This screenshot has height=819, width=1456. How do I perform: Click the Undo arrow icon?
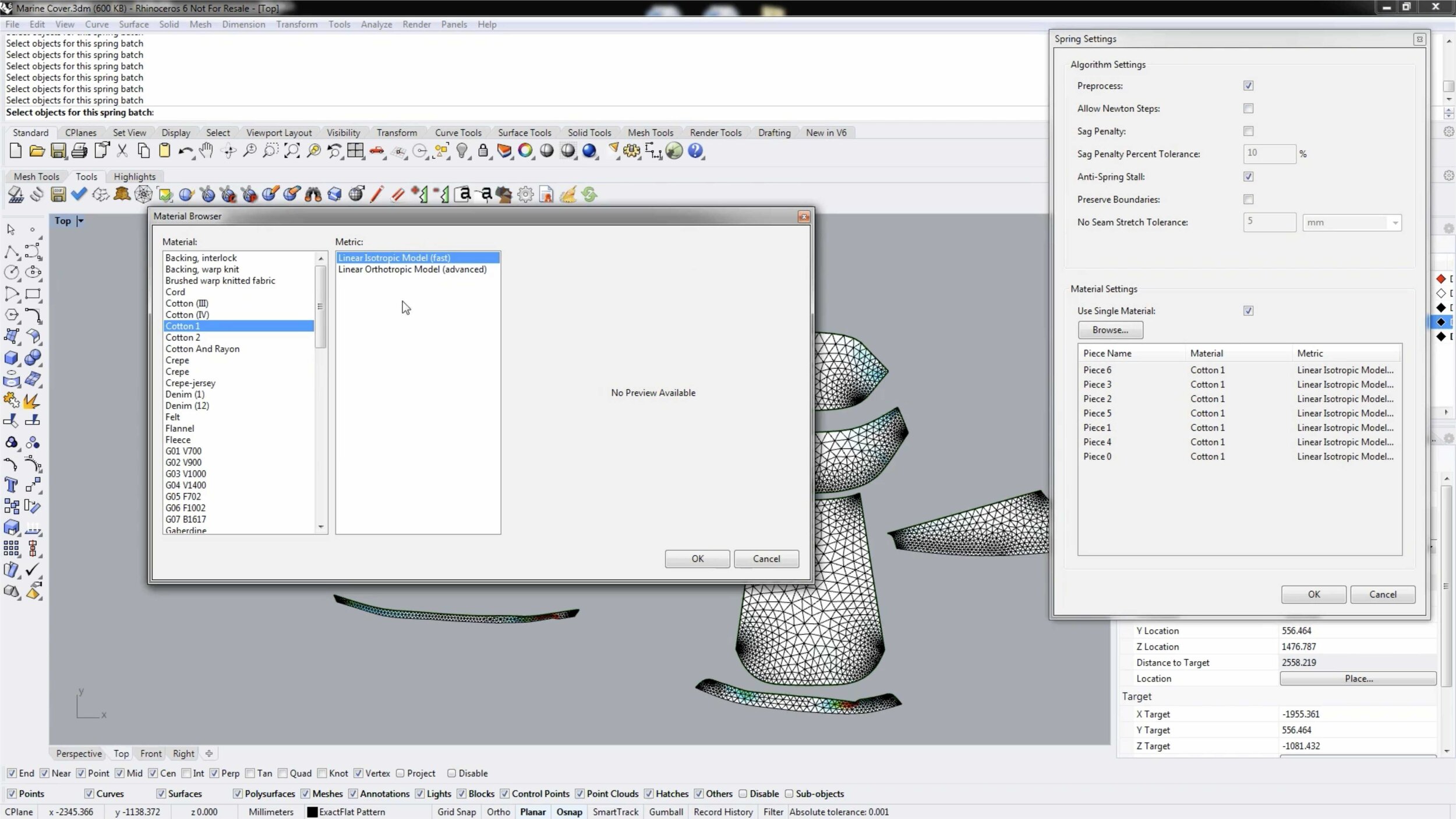pos(185,151)
